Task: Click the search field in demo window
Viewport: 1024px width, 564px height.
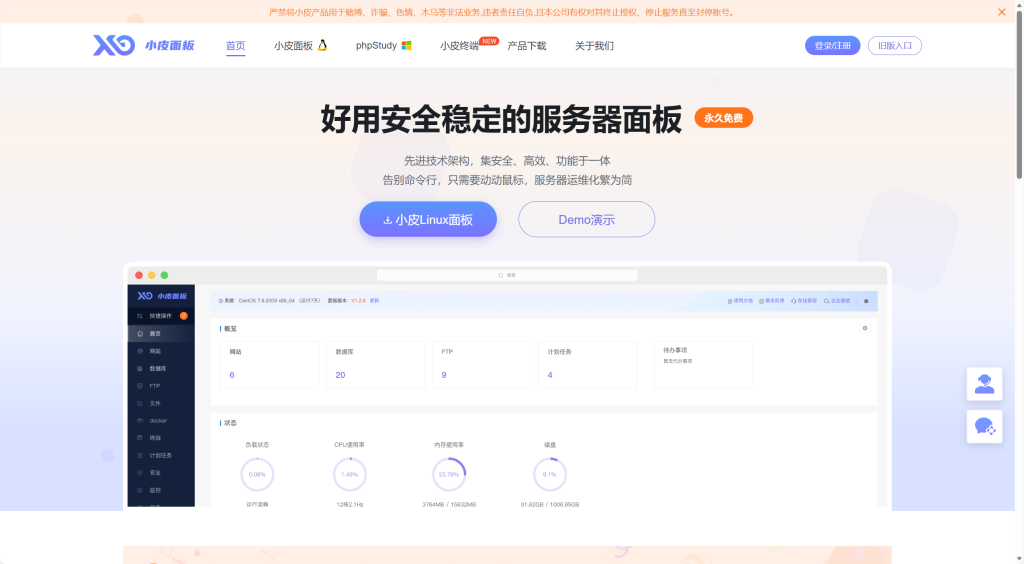Action: [x=507, y=274]
